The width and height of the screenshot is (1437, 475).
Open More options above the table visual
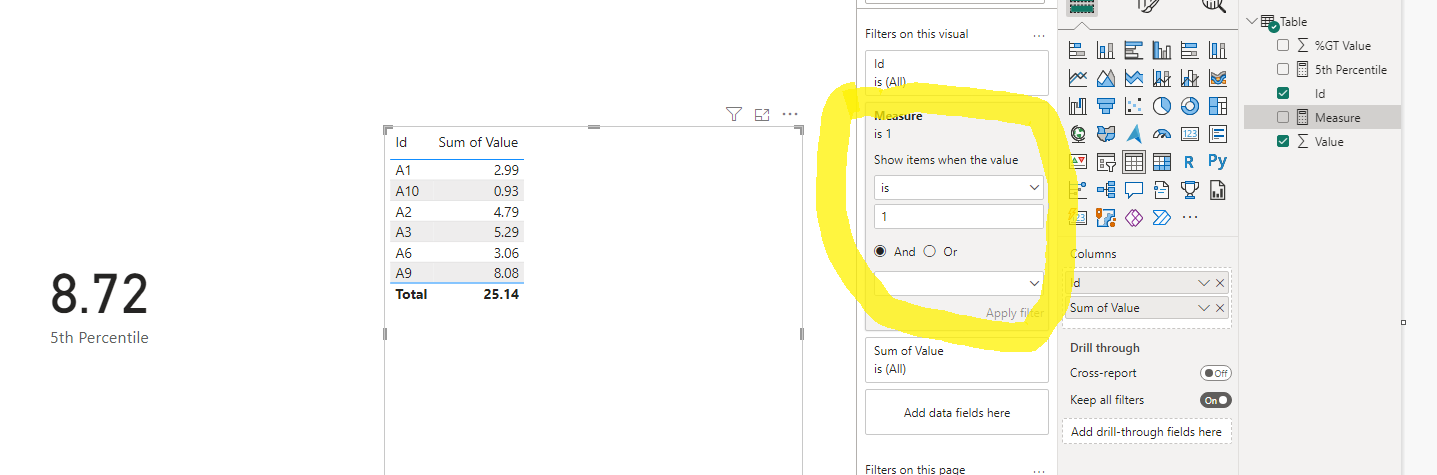click(791, 115)
